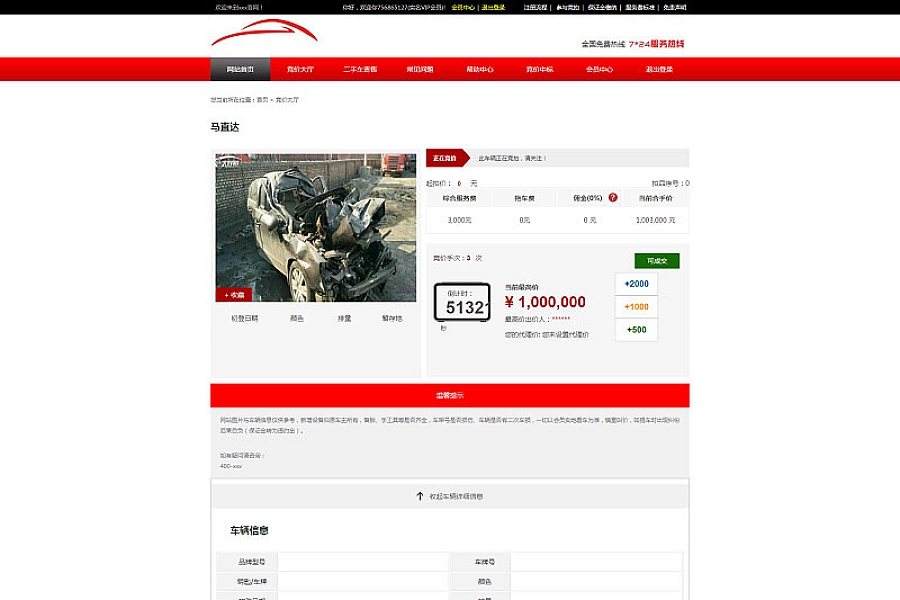Open the 二手车 item in the navigation bar
Image resolution: width=900 pixels, height=600 pixels.
coord(360,69)
